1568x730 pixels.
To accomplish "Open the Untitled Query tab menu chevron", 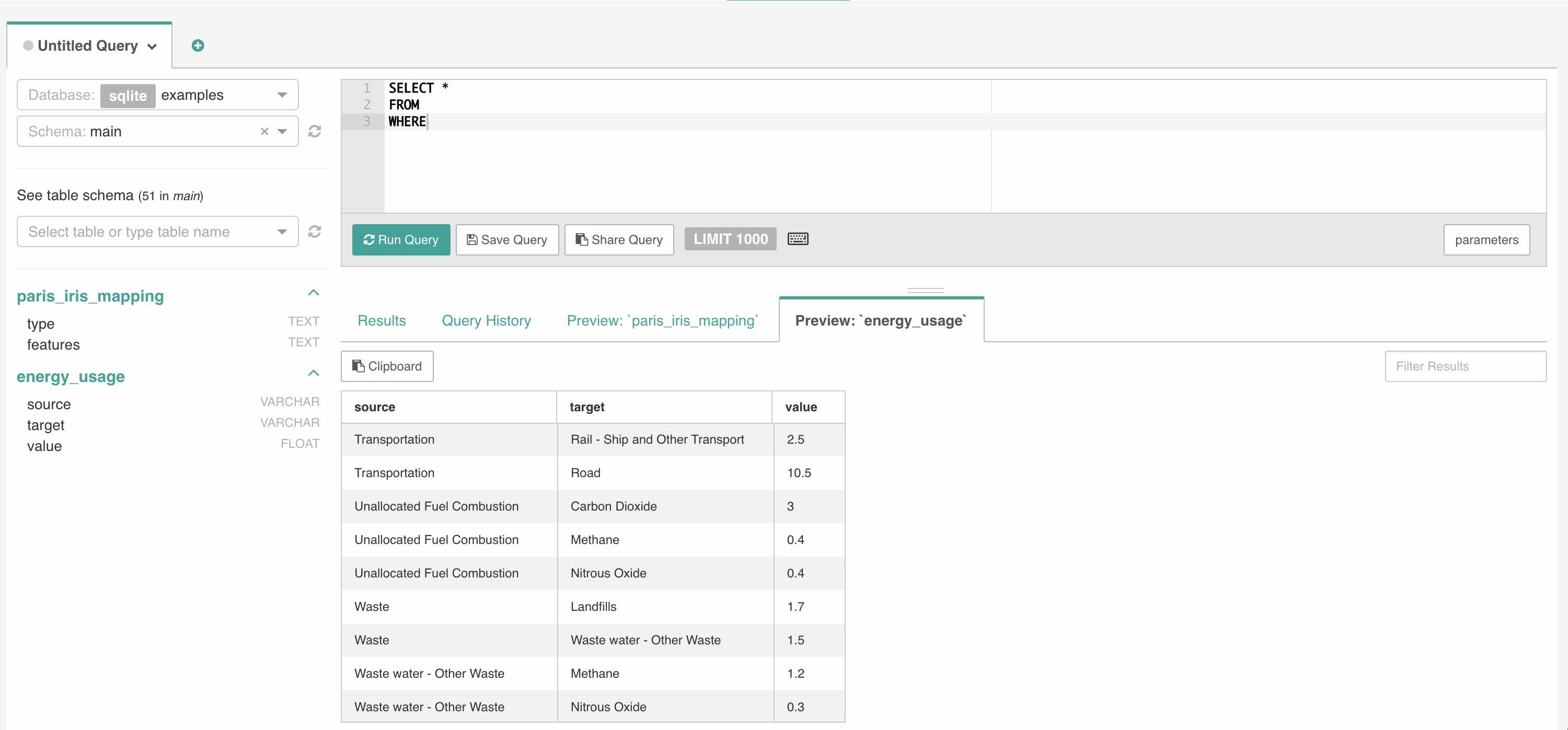I will [152, 47].
